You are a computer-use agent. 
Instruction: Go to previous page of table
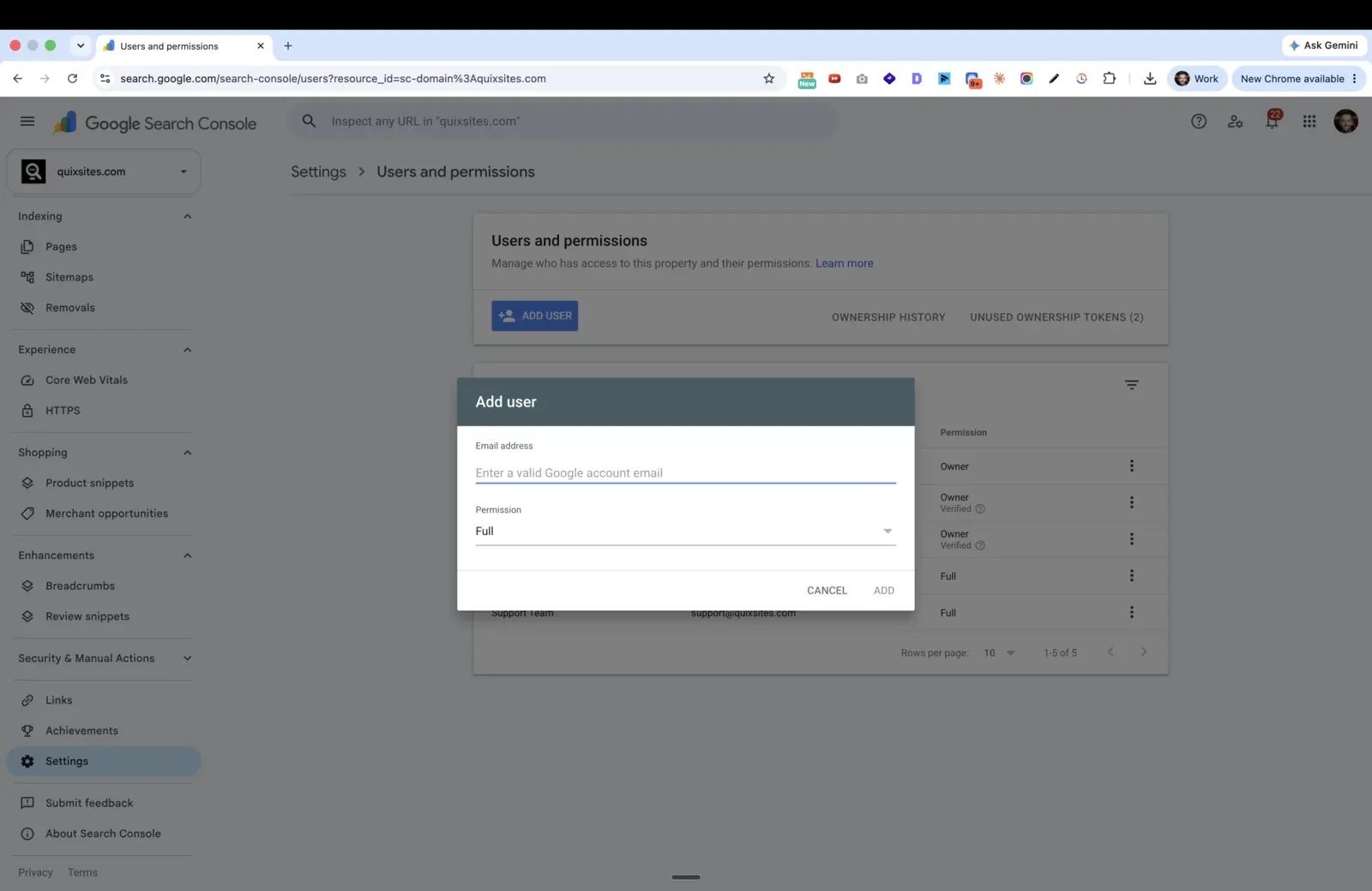coord(1110,652)
